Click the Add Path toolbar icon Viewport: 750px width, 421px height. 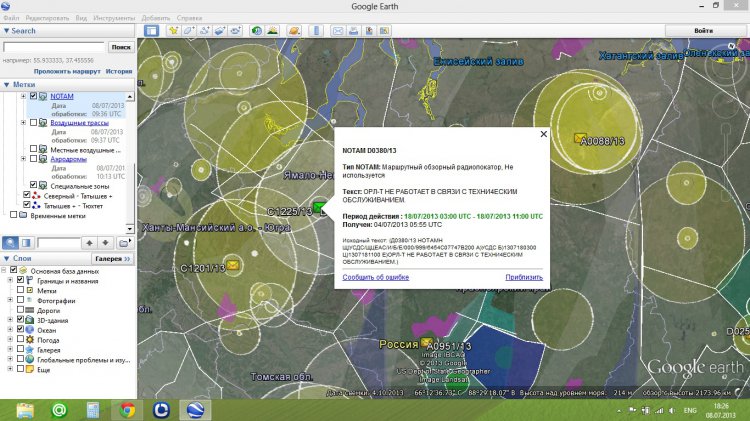pyautogui.click(x=205, y=31)
